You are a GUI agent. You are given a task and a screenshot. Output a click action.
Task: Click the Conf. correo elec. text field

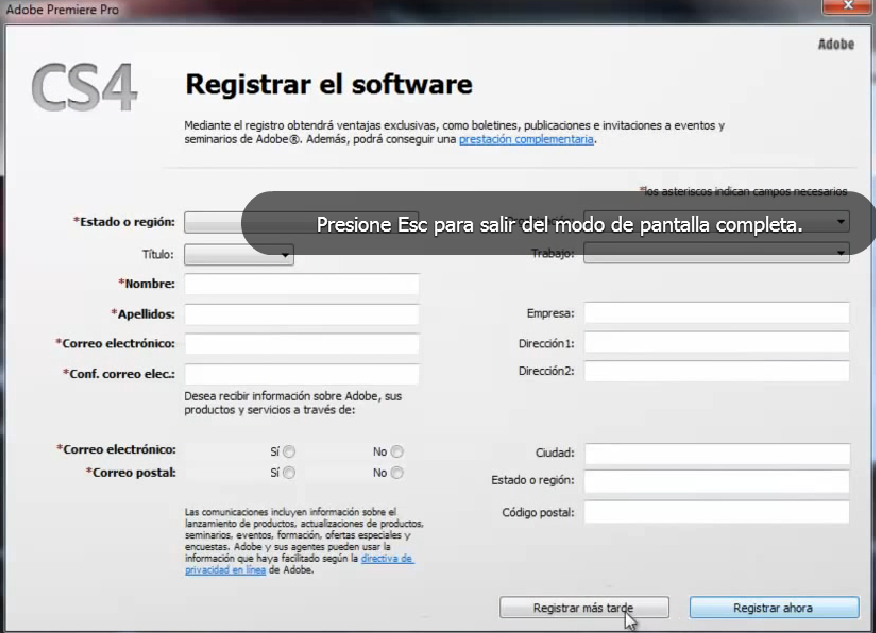click(x=302, y=374)
